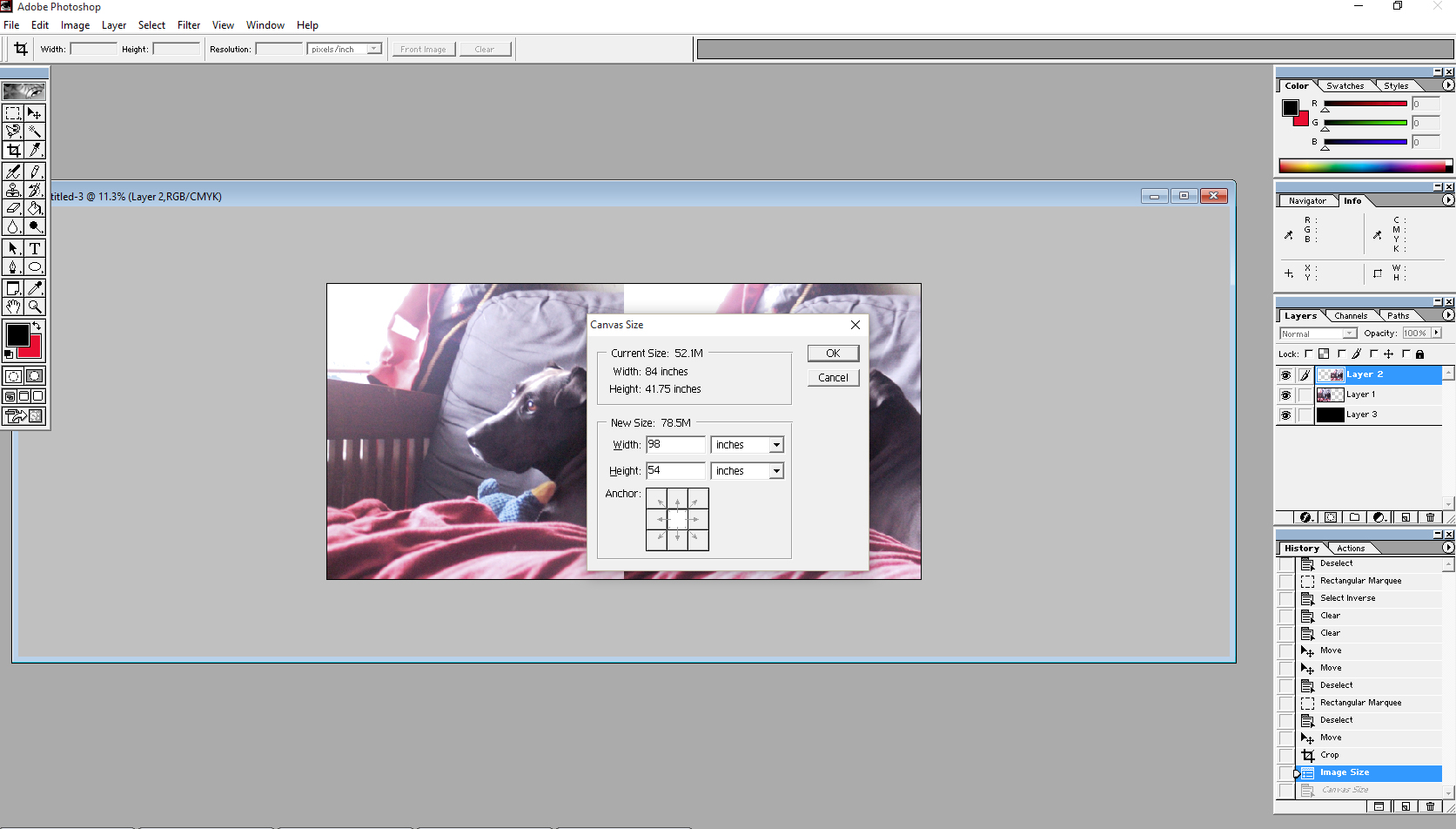
Task: Select the Crop tool in toolbox
Action: (x=13, y=150)
